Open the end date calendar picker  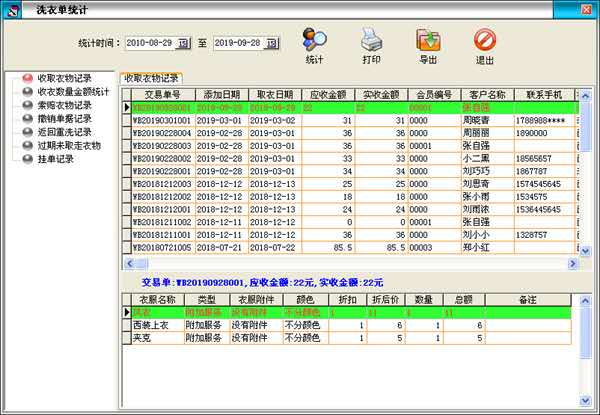pyautogui.click(x=272, y=44)
